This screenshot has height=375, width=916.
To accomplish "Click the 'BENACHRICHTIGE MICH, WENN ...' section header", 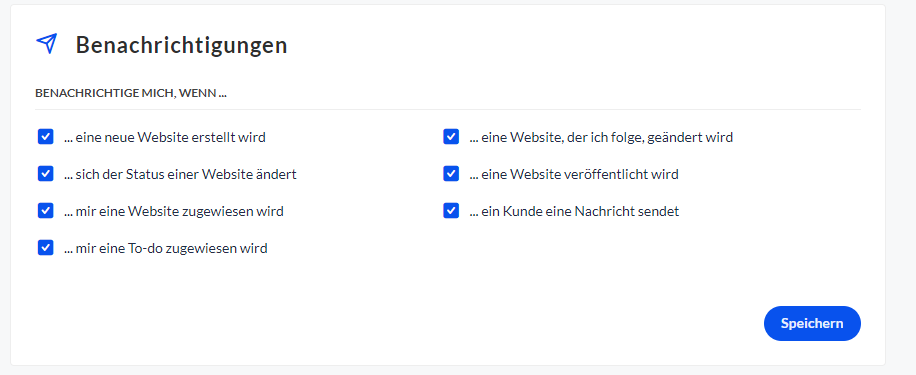I will (x=131, y=93).
